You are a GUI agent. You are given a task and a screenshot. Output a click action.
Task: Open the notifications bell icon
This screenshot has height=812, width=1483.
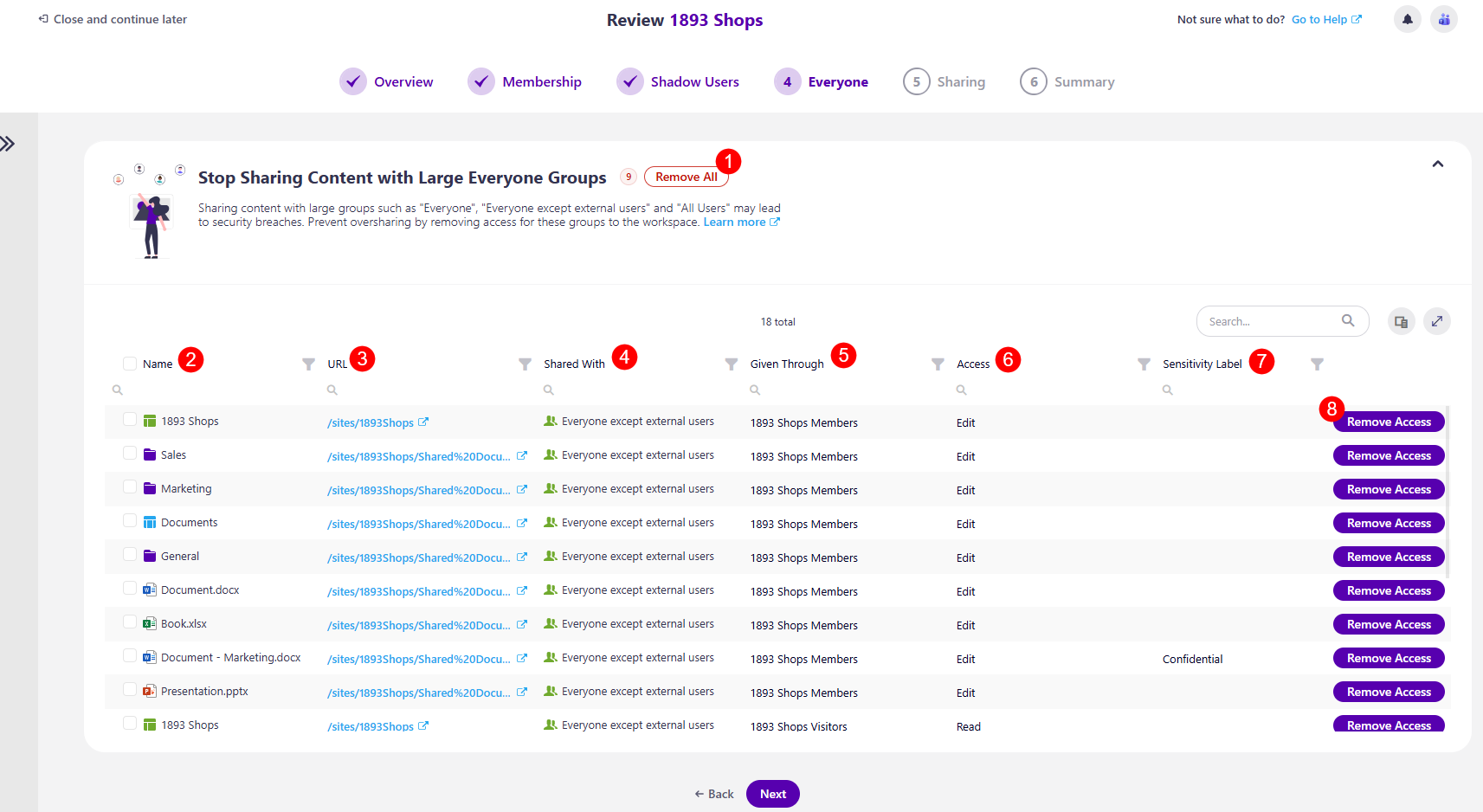1407,19
